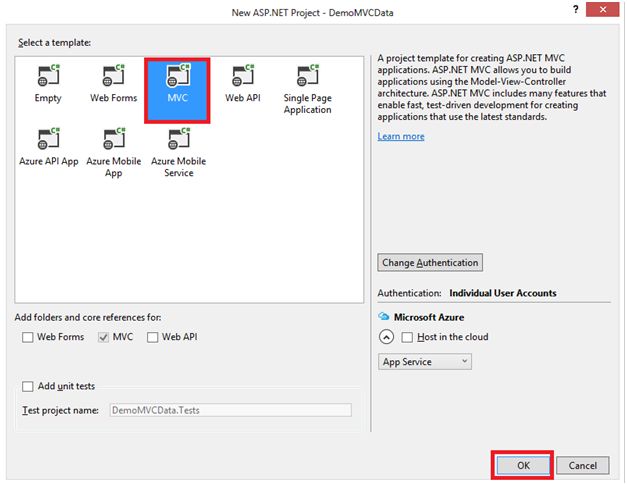Screen dimensions: 627x485
Task: Select the Azure Mobile App template
Action: pyautogui.click(x=114, y=153)
